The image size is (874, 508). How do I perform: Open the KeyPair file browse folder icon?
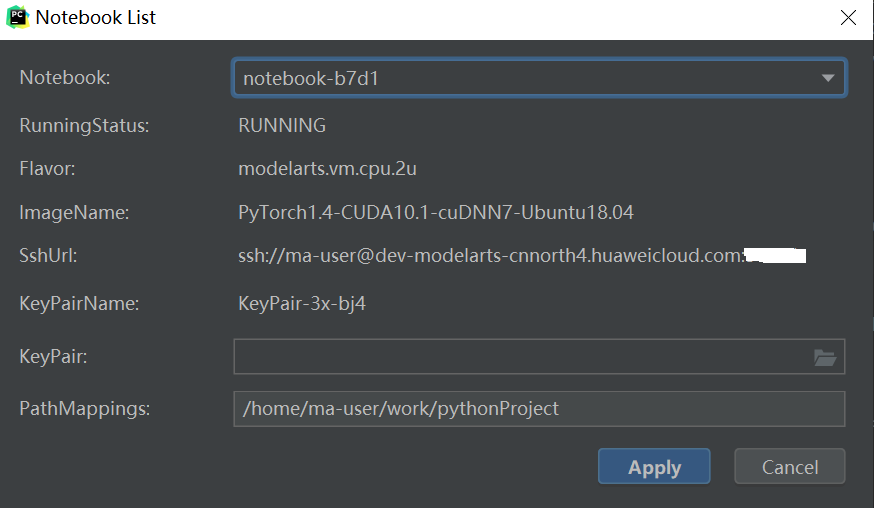pyautogui.click(x=825, y=357)
